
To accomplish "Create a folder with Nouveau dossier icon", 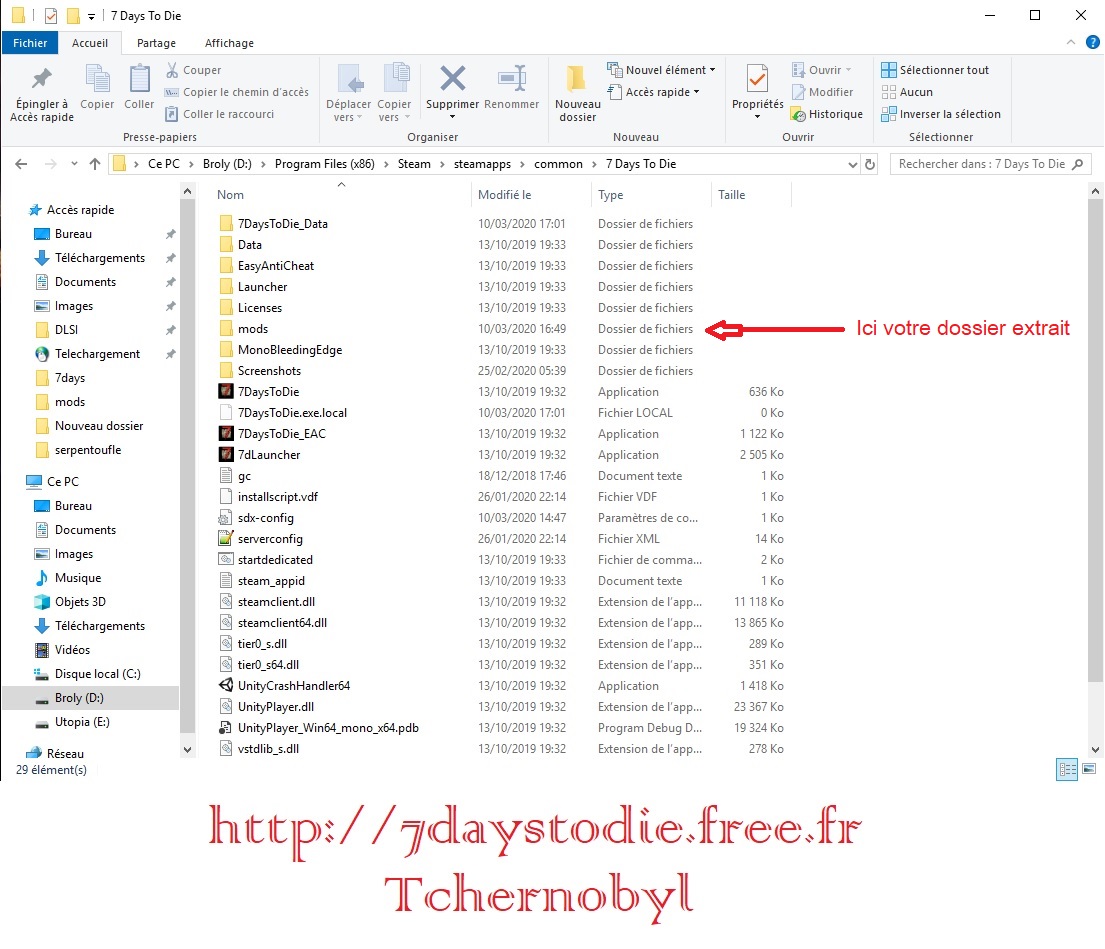I will tap(577, 78).
